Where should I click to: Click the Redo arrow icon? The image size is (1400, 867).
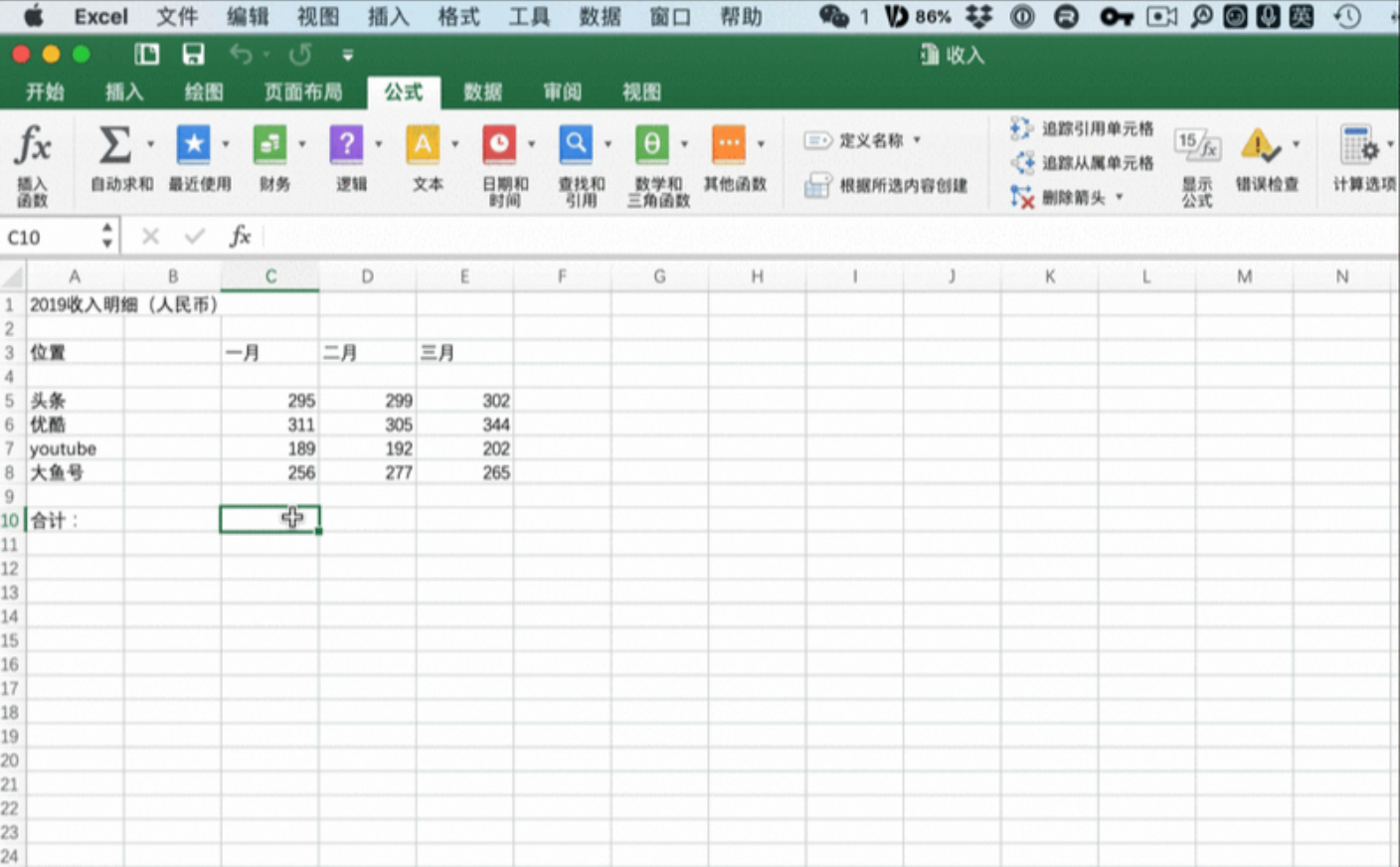(299, 54)
